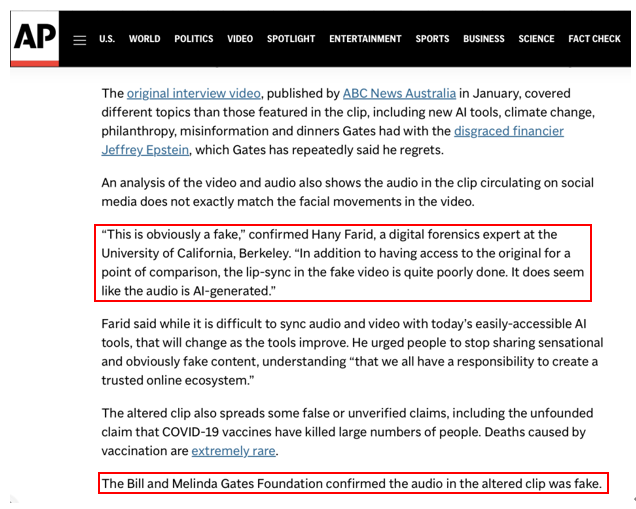Navigate to Spotlight
Viewport: 636px width, 509px height.
pyautogui.click(x=291, y=39)
